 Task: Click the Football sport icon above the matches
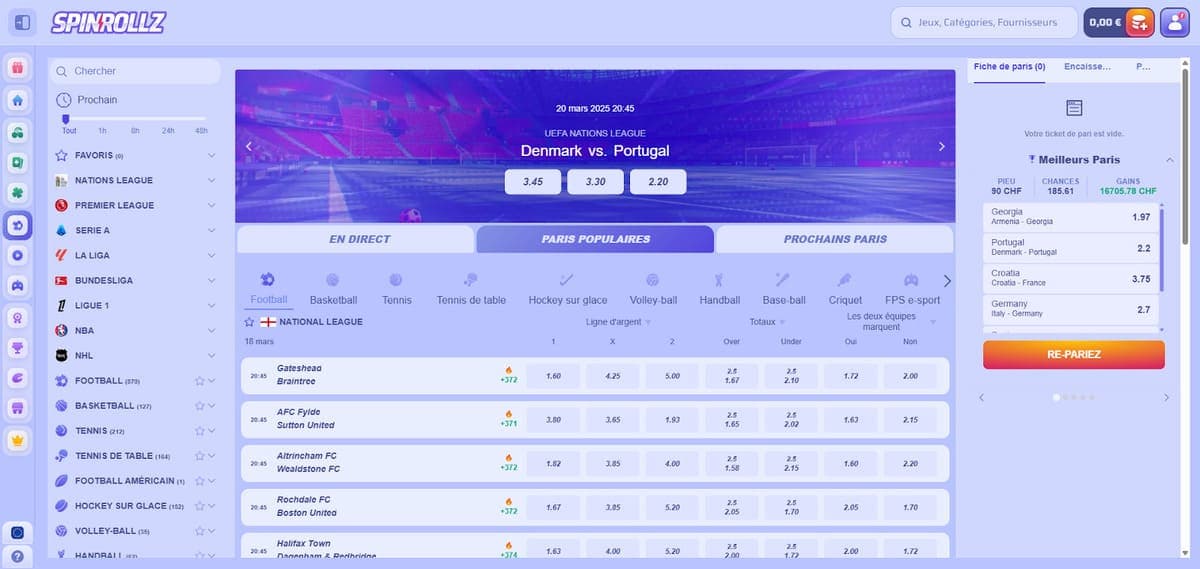(x=267, y=280)
